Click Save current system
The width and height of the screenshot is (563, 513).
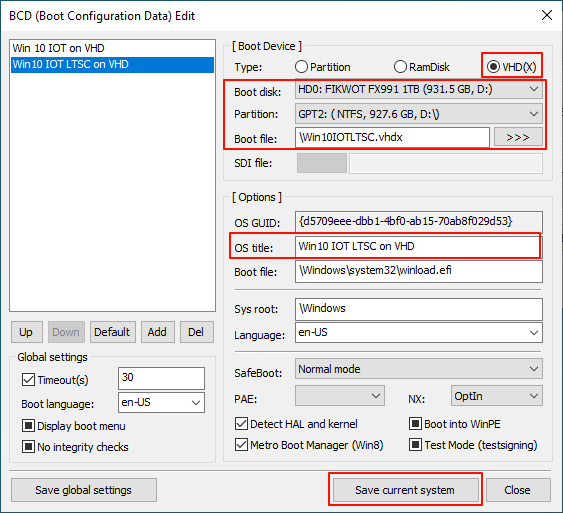click(405, 490)
